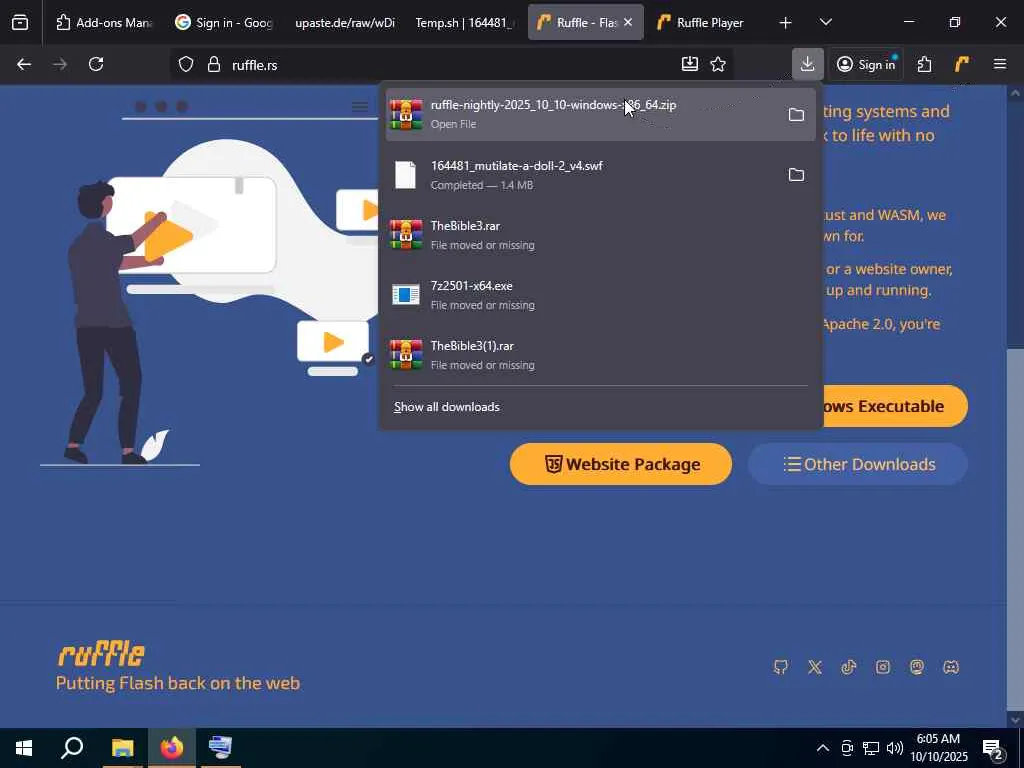Click Other Downloads button
Viewport: 1024px width, 768px height.
coord(857,464)
